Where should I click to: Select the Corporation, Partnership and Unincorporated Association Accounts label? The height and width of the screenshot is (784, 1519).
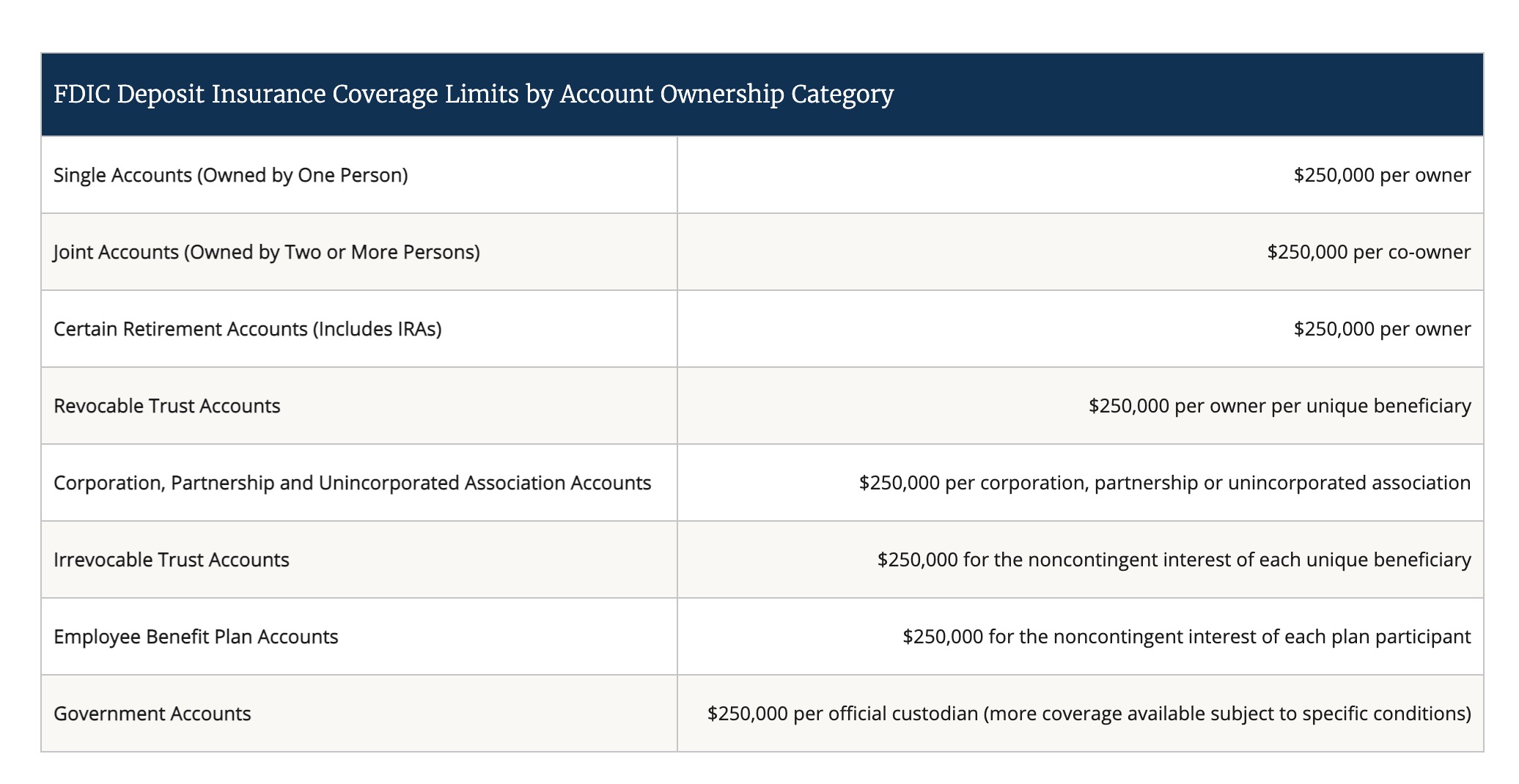pos(353,483)
